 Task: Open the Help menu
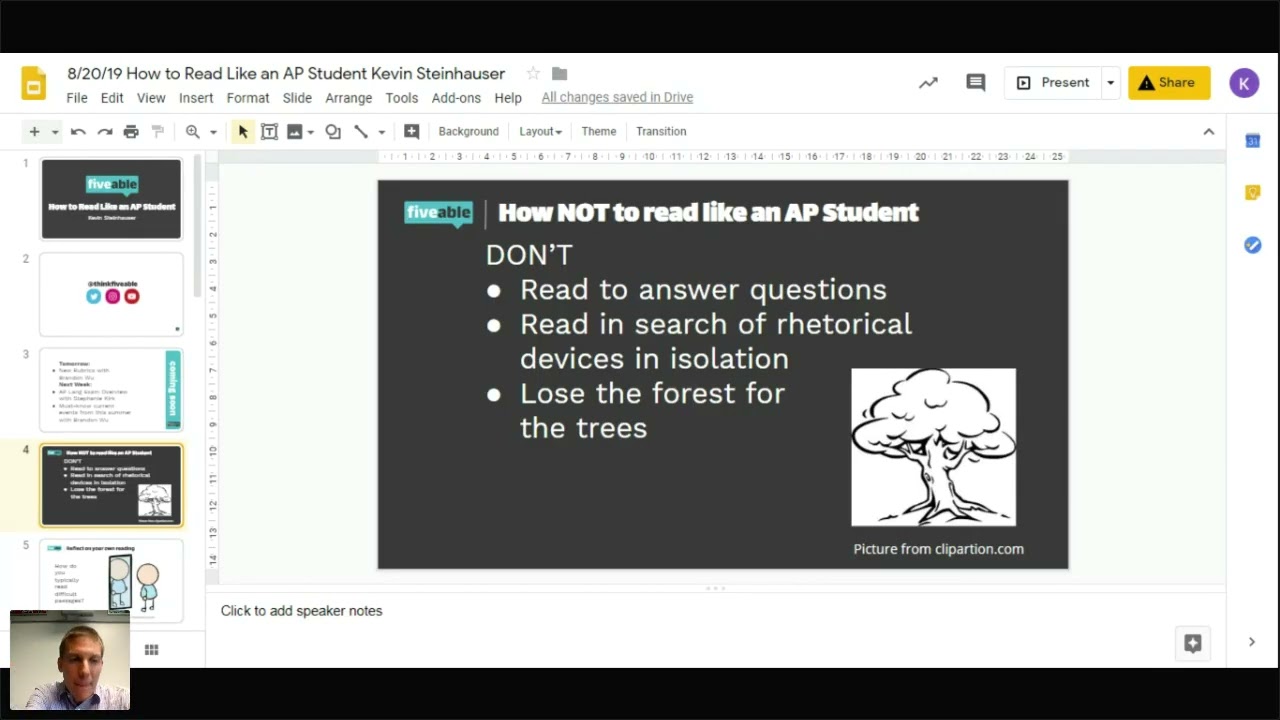508,98
